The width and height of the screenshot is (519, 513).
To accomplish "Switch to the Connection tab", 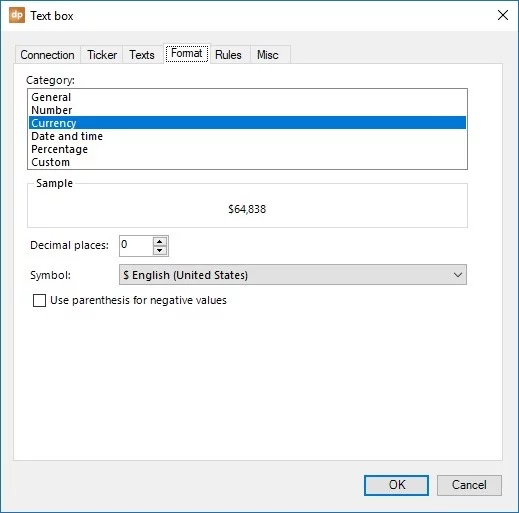I will pos(47,55).
